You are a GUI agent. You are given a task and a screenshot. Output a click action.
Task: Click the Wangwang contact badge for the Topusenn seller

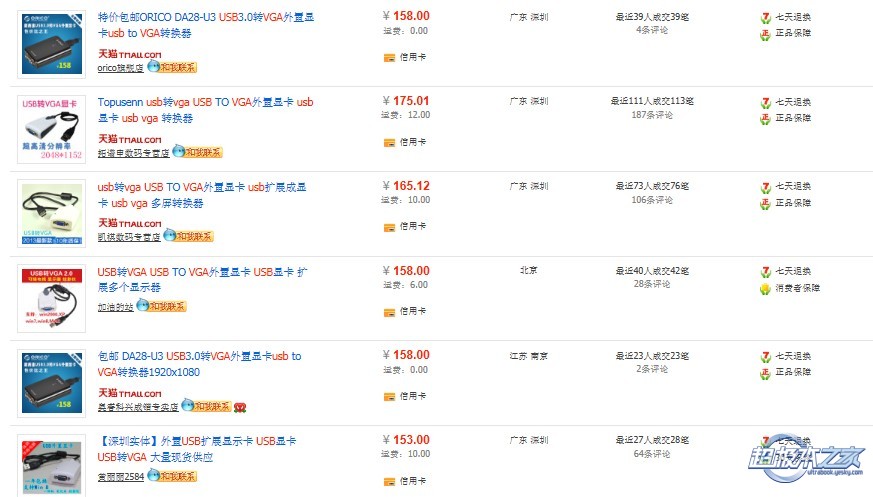coord(198,152)
